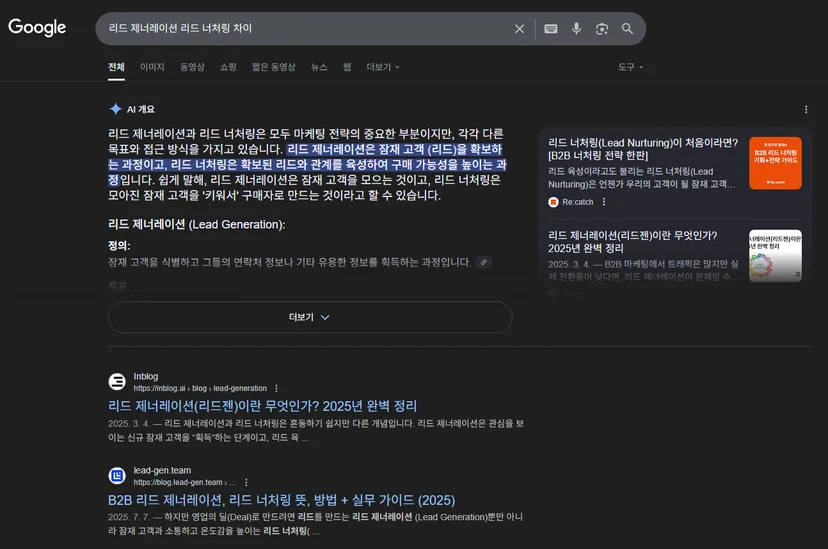This screenshot has height=549, width=828.
Task: Click the Inblog site name text
Action: [x=146, y=376]
